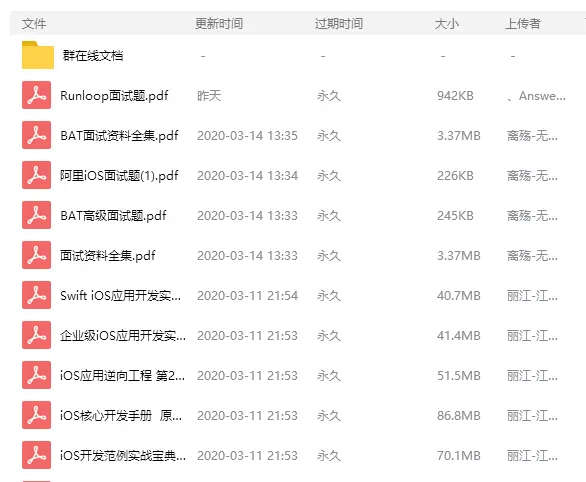This screenshot has height=482, width=586.
Task: Click PDF icon for 企业级iOS应用开发实 file
Action: pyautogui.click(x=36, y=335)
